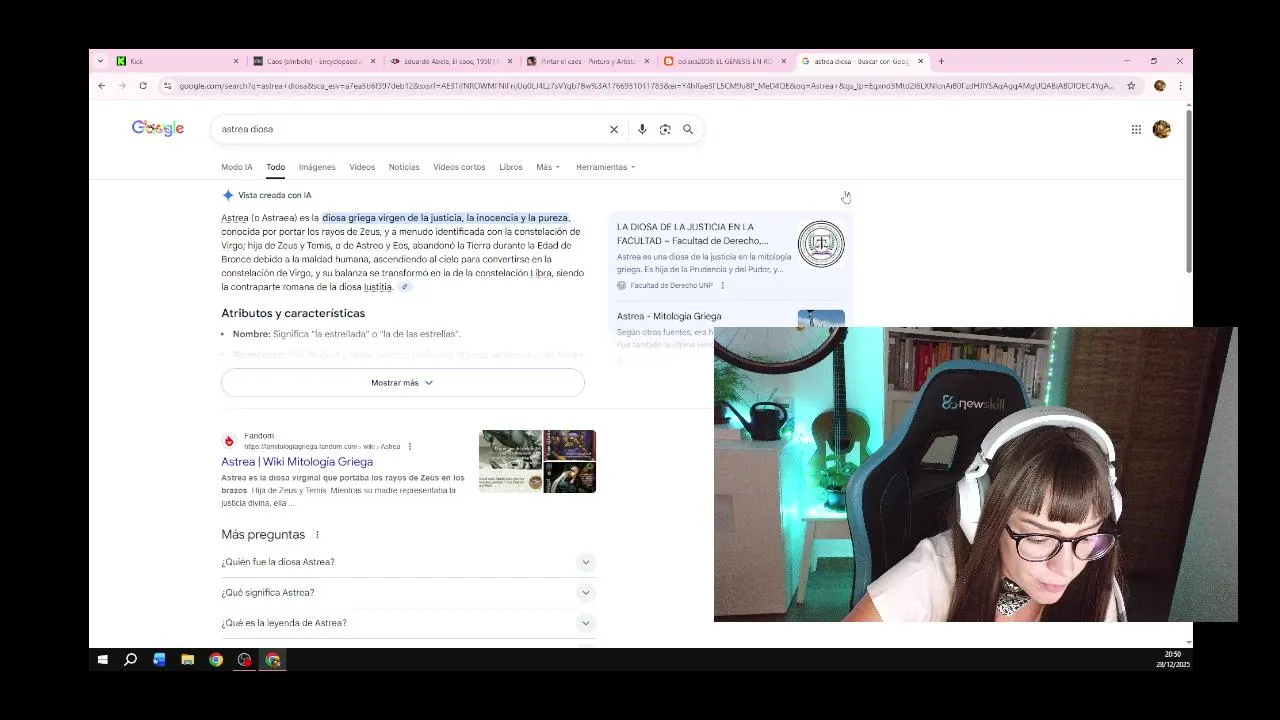Screen dimensions: 1280x720
Task: Open the Windows Start menu
Action: click(102, 660)
